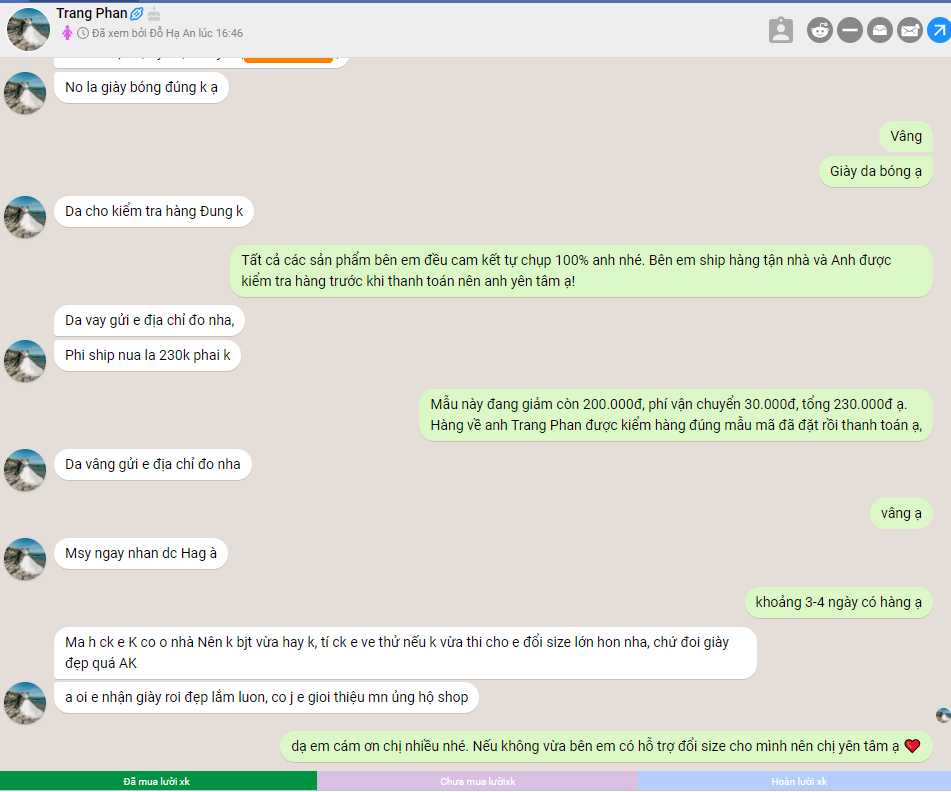Select the green 'Đã mua lười xk' tag
The height and width of the screenshot is (792, 951).
point(157,781)
